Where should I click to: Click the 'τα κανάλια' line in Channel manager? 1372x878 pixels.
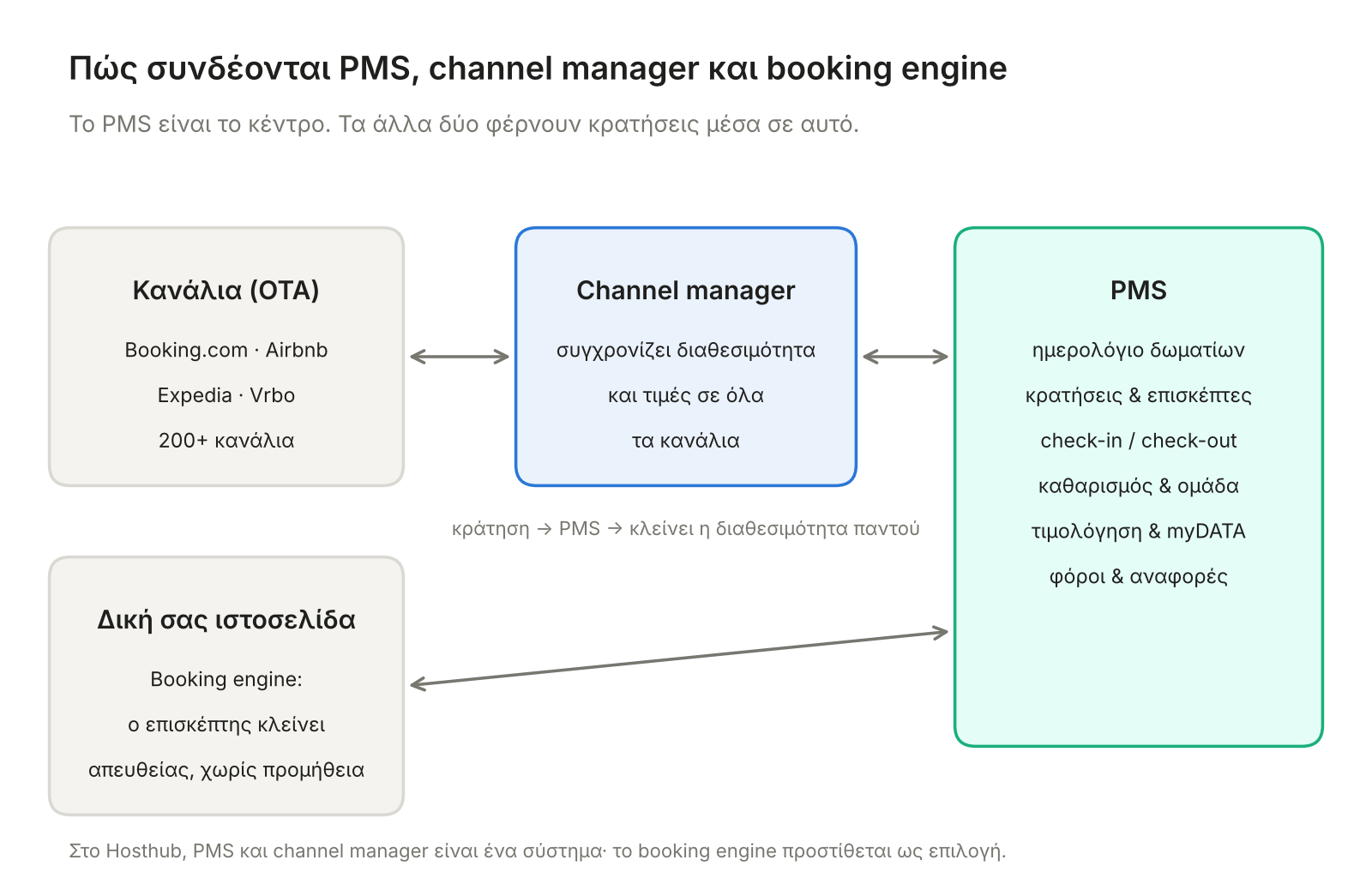click(x=686, y=441)
